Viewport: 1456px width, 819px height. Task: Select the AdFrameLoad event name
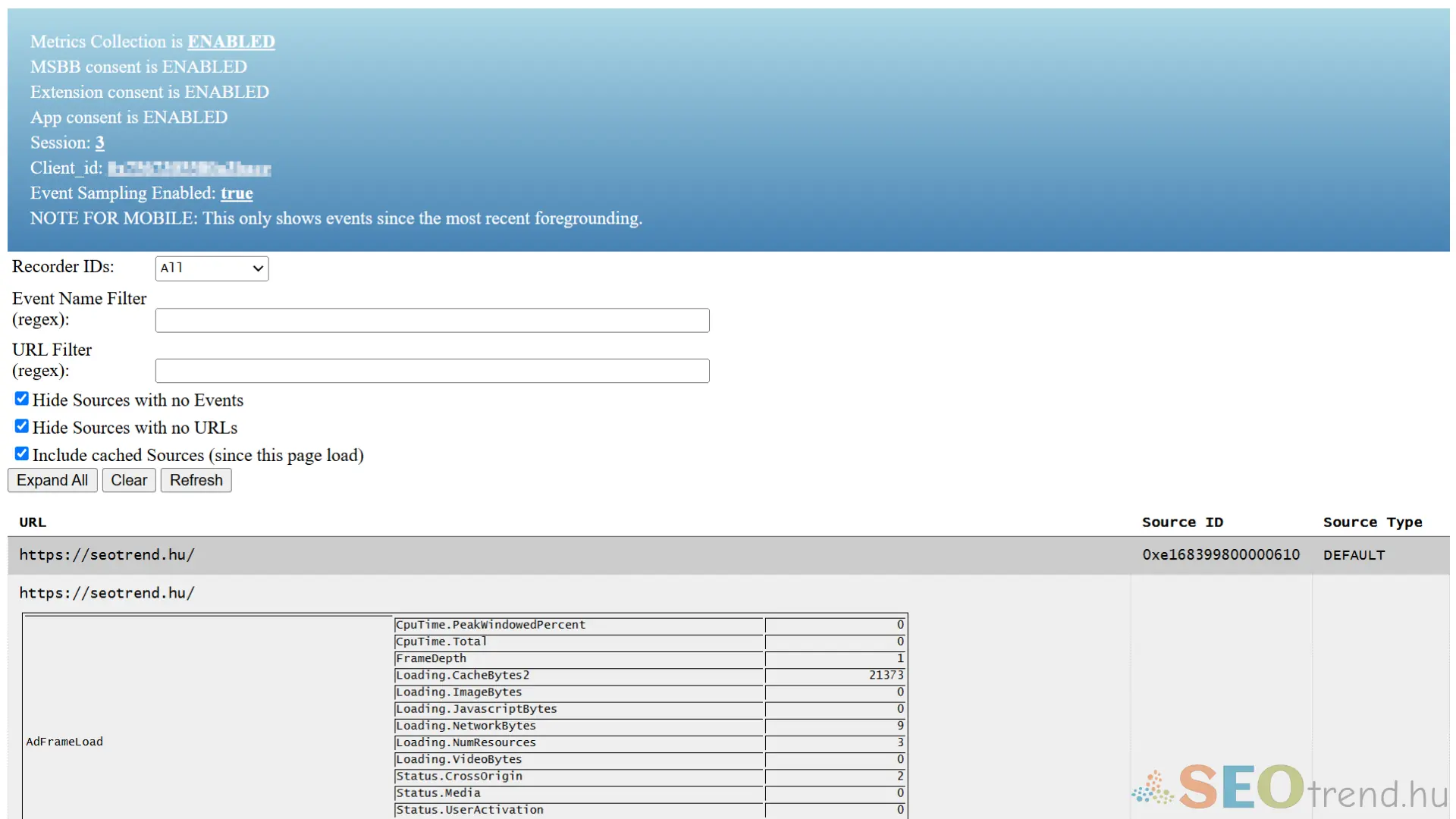[x=64, y=742]
